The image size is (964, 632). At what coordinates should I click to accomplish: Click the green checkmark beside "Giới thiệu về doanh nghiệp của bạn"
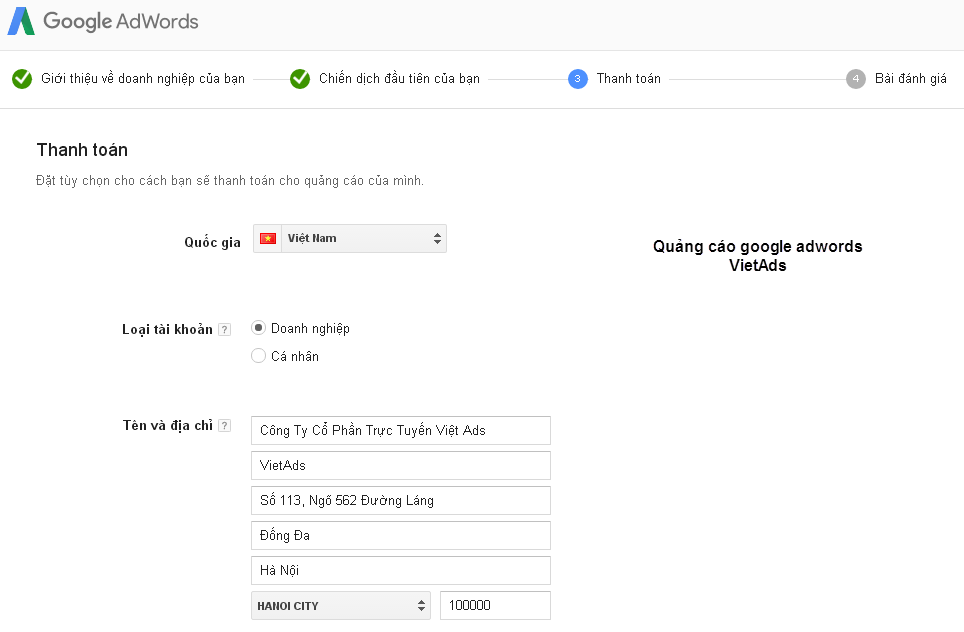[x=22, y=78]
